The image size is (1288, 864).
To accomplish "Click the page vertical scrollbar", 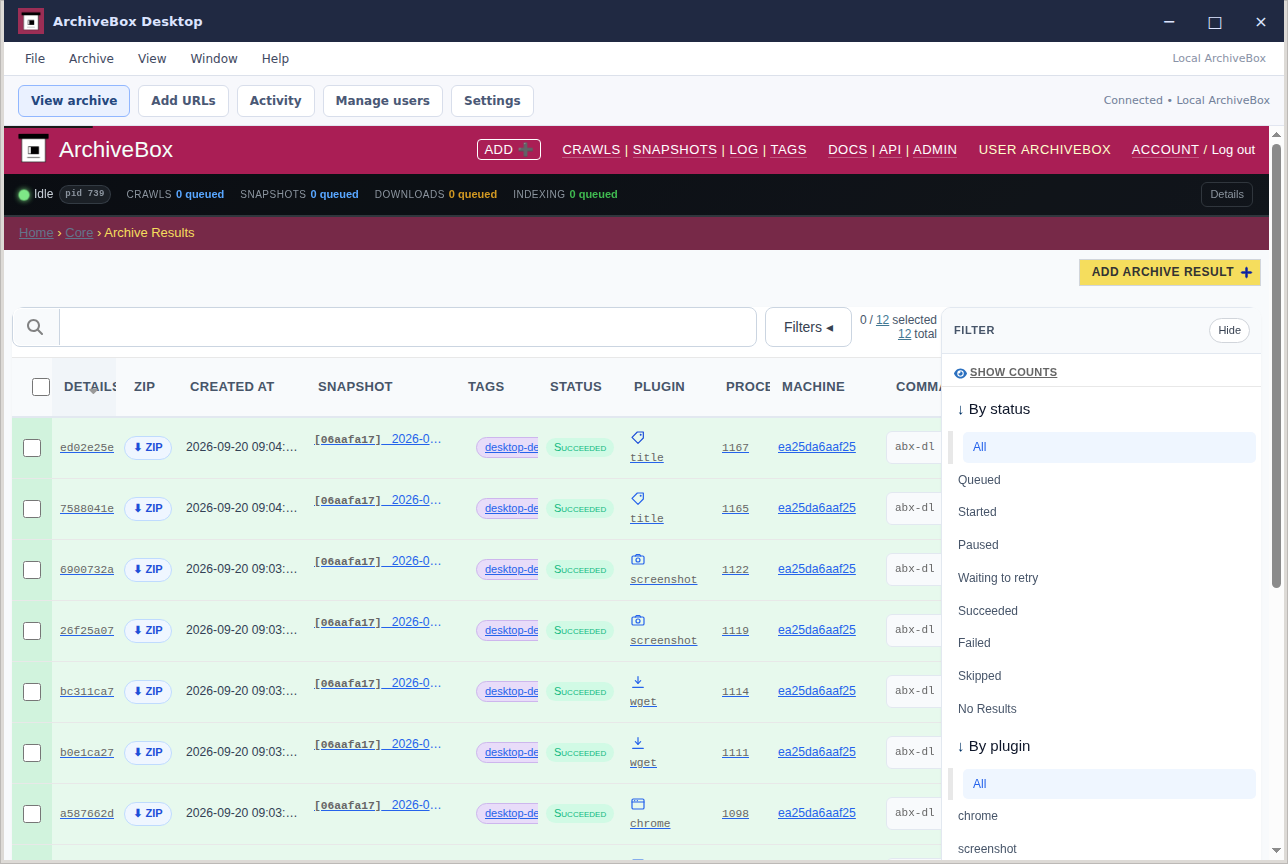I will click(x=1277, y=365).
